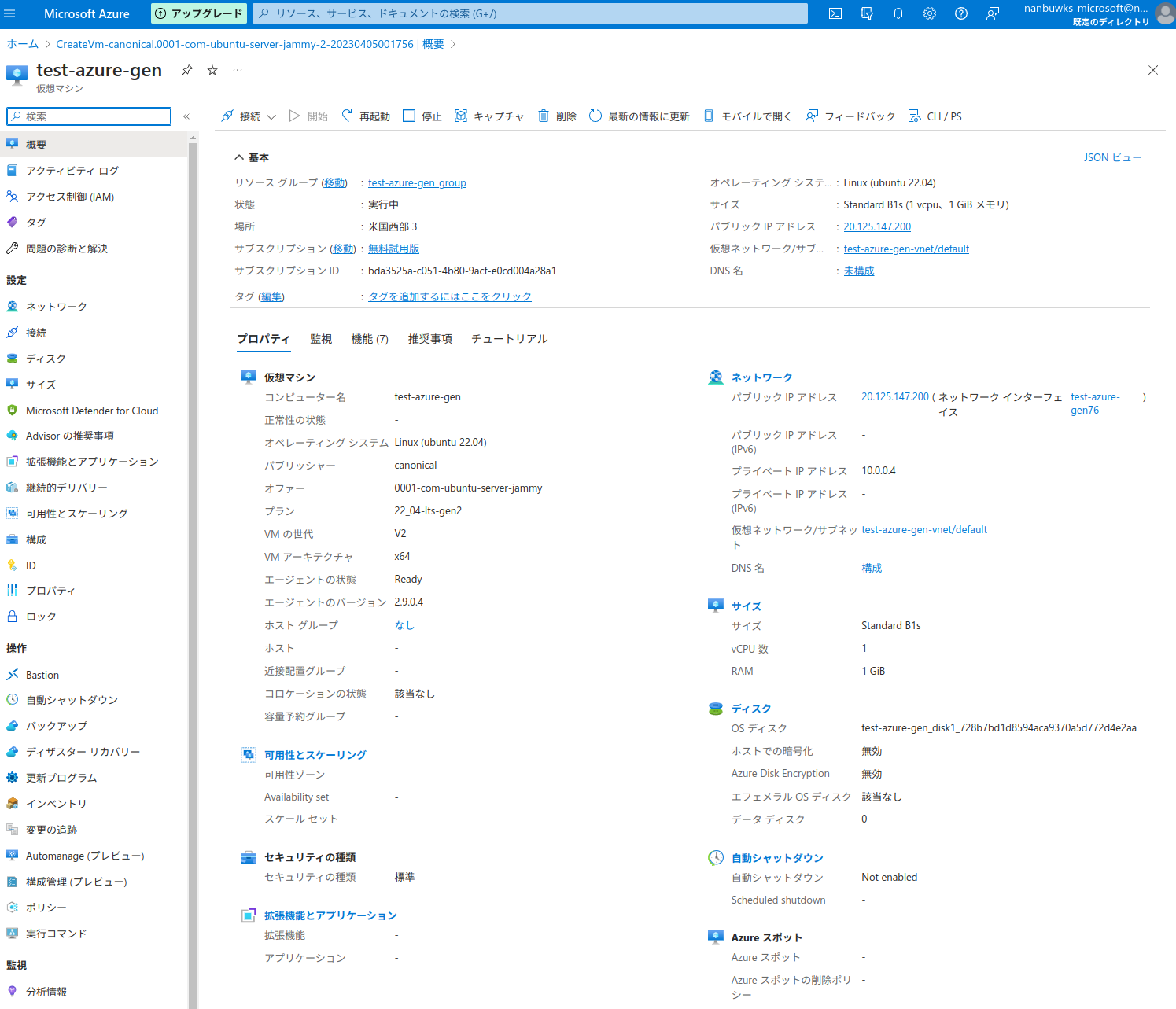The height and width of the screenshot is (1009, 1176).
Task: Open Cloud Shell from top bar
Action: (x=835, y=13)
